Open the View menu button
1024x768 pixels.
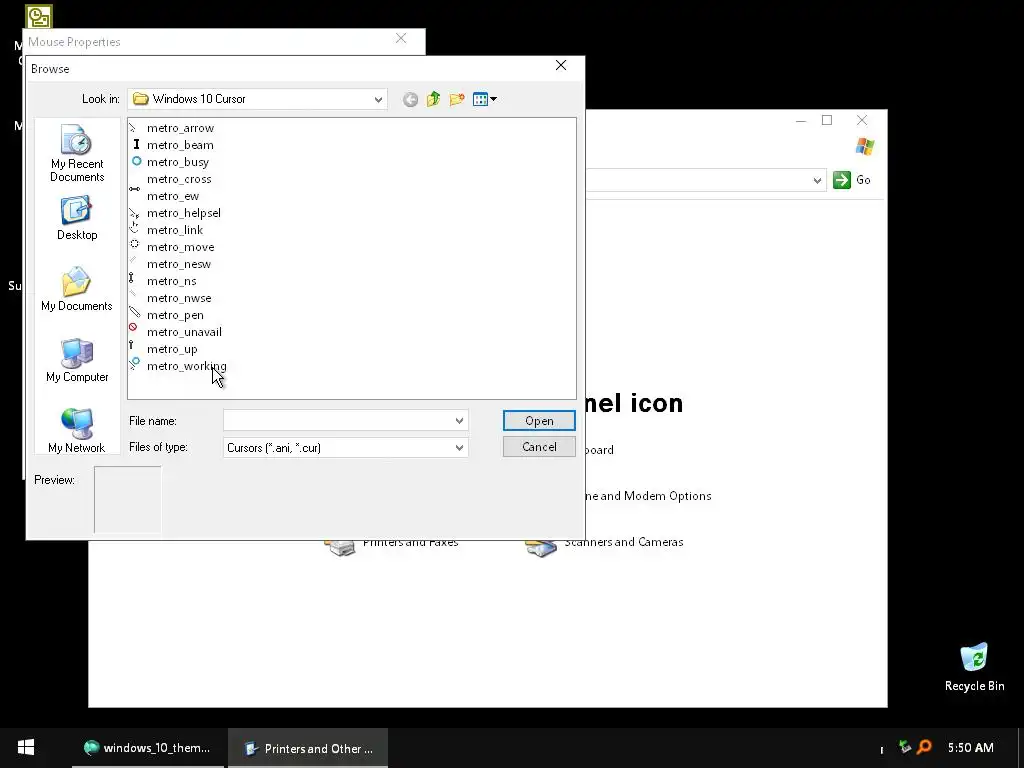485,99
